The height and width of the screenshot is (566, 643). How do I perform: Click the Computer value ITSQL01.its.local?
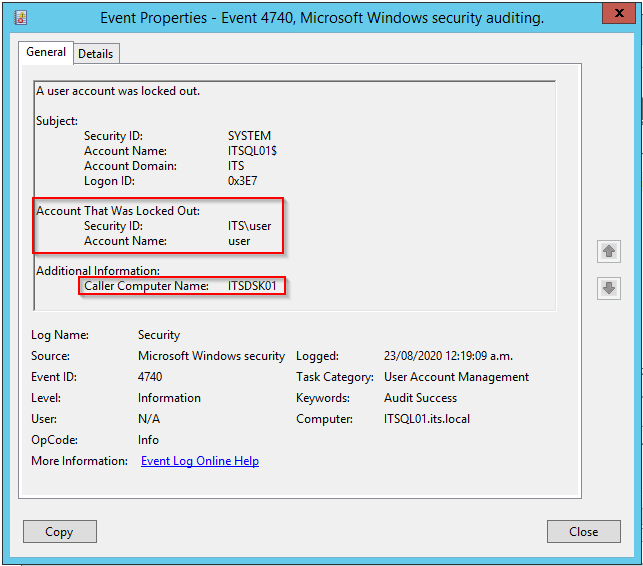427,419
